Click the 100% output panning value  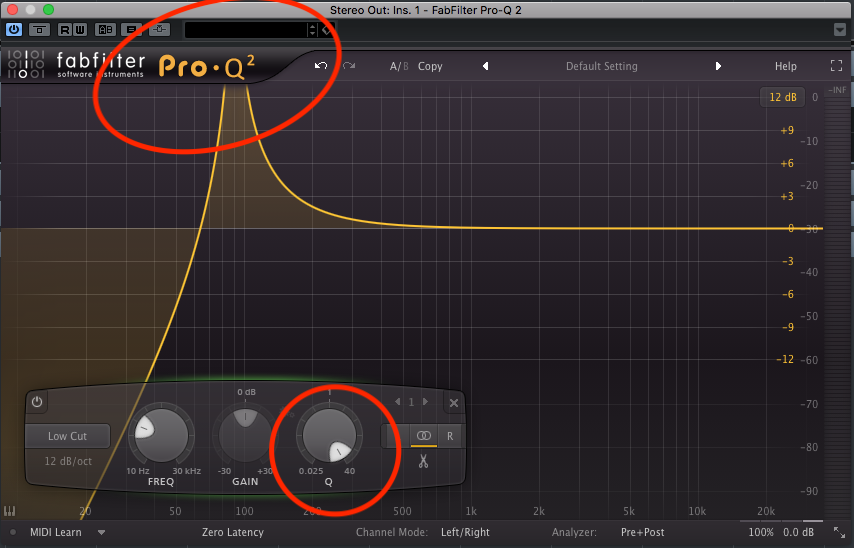pyautogui.click(x=761, y=532)
